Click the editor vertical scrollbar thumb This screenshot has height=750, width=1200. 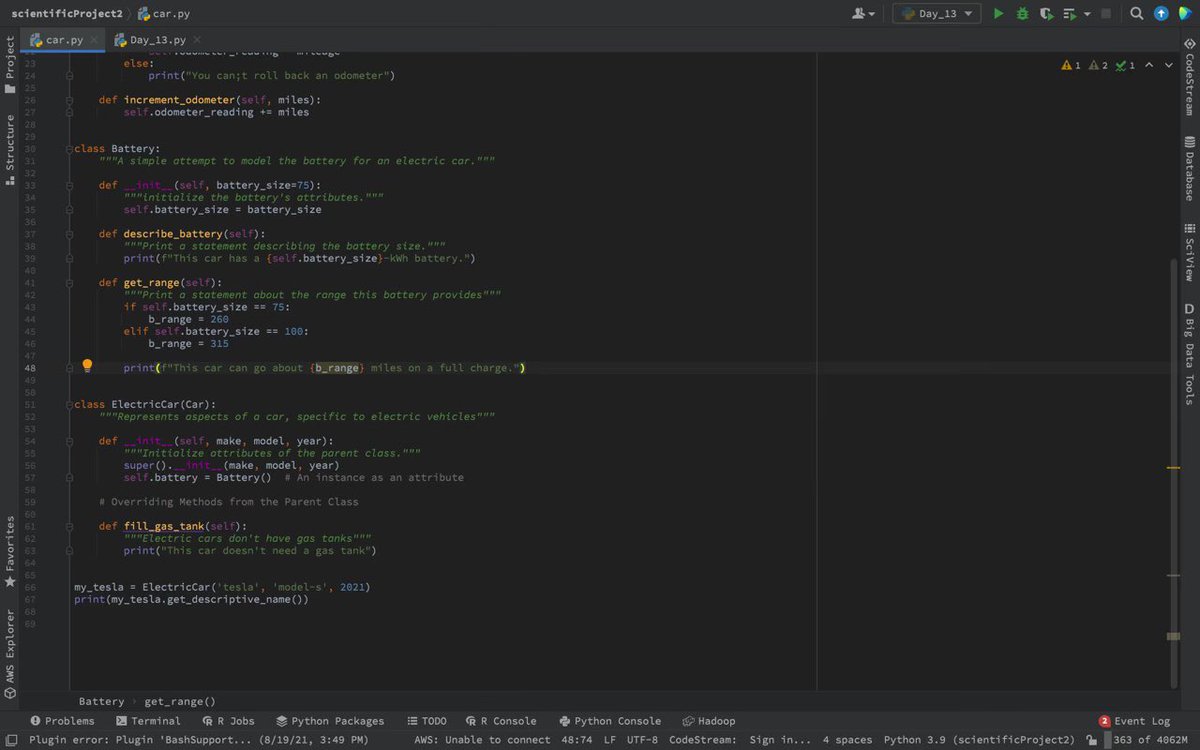click(1173, 472)
